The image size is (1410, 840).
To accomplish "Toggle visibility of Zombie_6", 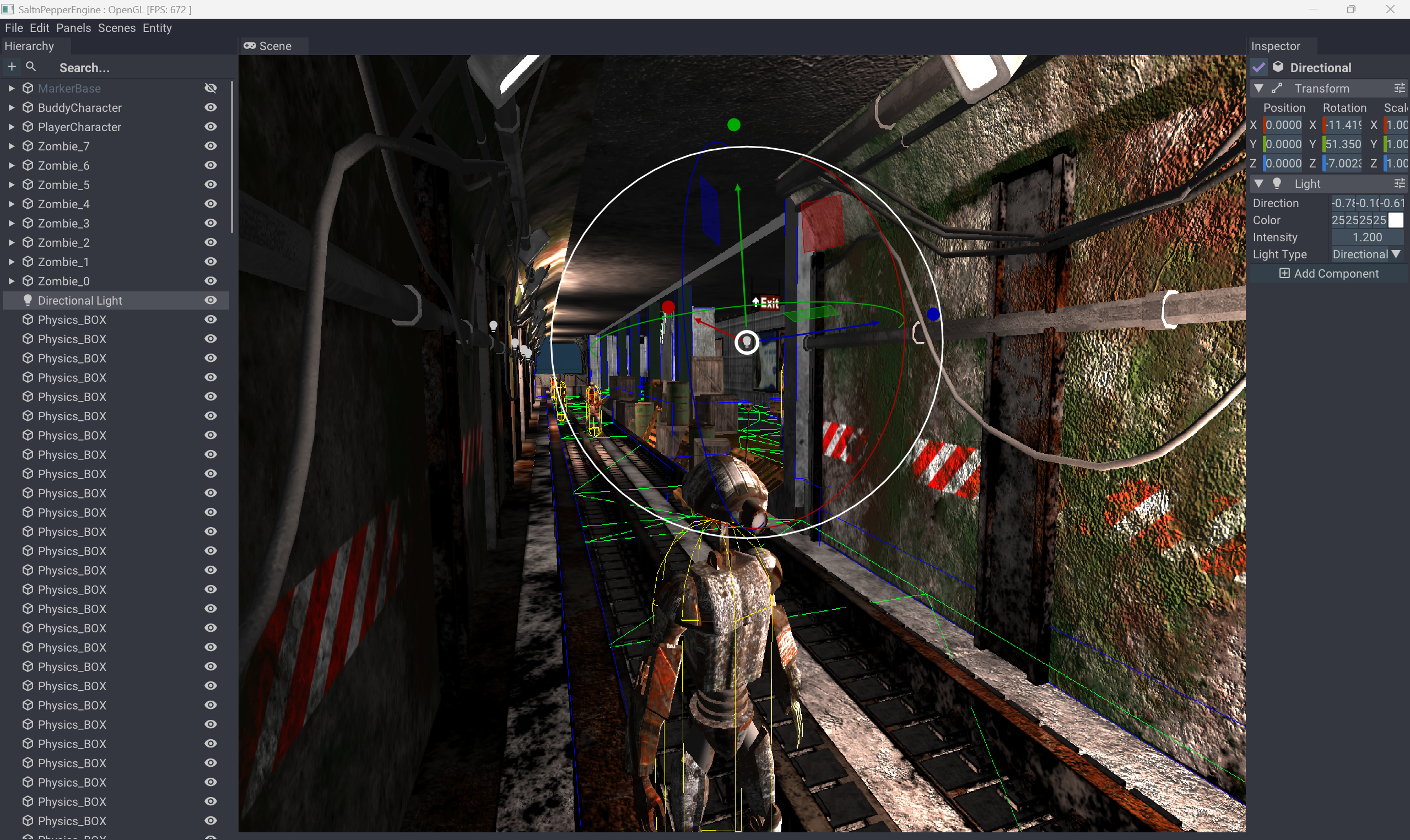I will tap(210, 165).
